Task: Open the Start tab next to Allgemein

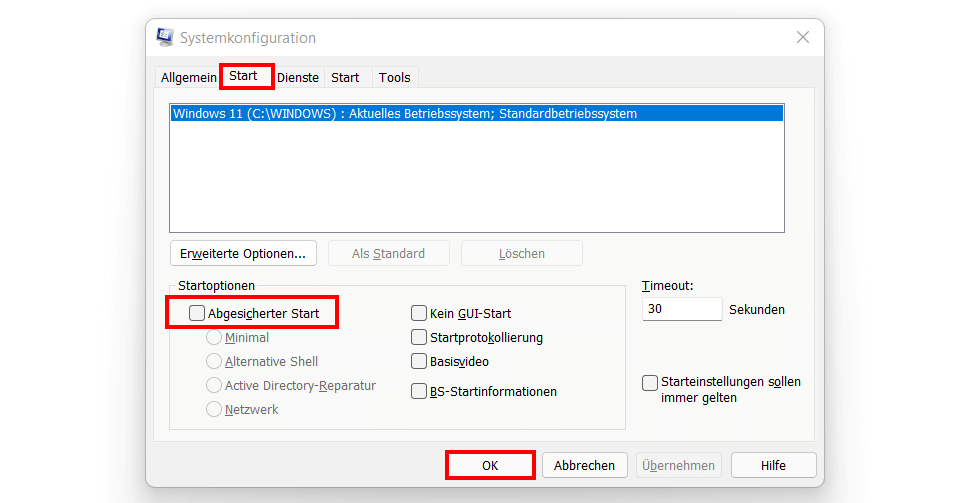Action: click(243, 76)
